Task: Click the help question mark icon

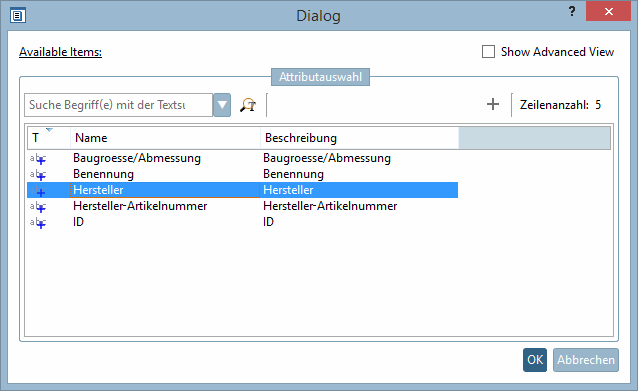Action: point(572,11)
